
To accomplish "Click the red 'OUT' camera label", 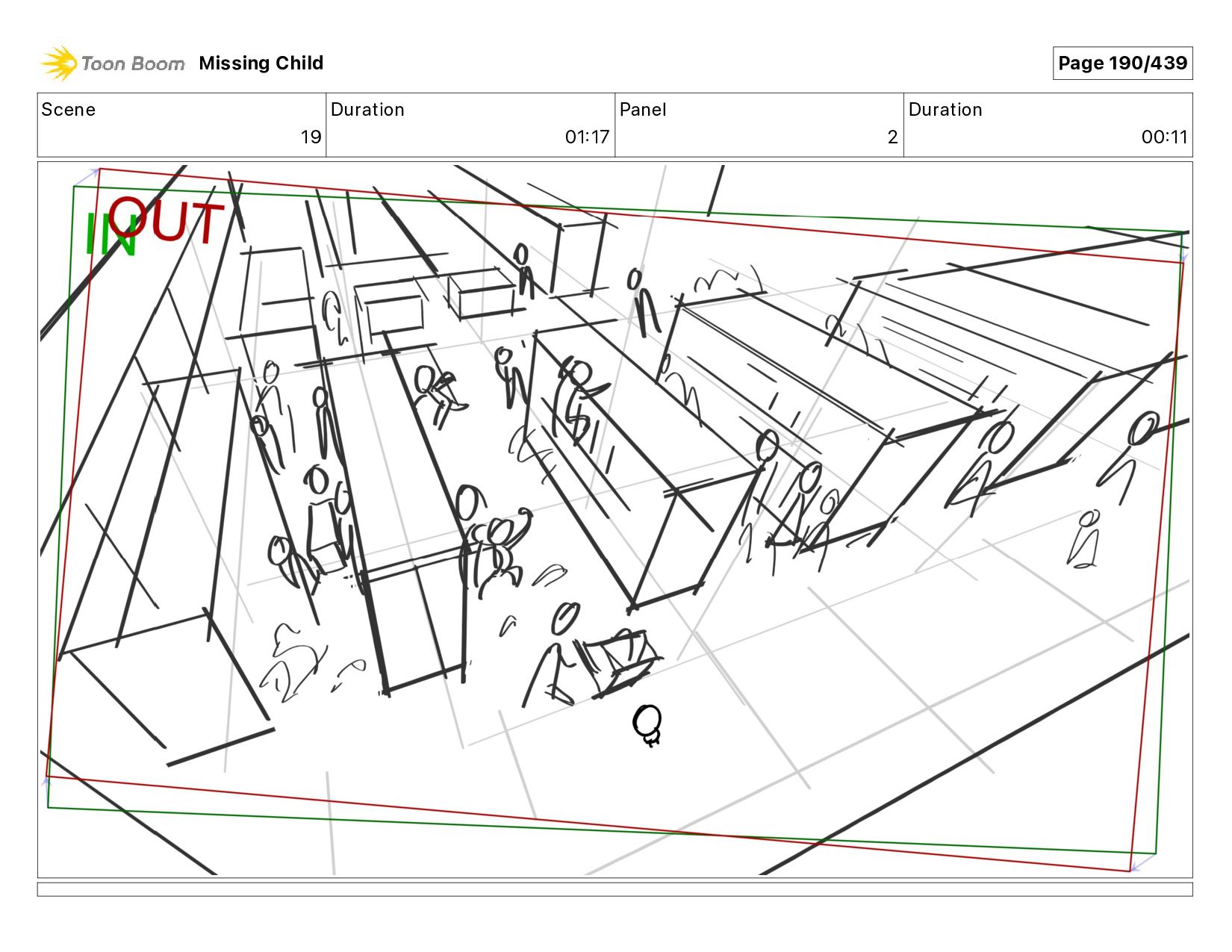I will tap(166, 220).
